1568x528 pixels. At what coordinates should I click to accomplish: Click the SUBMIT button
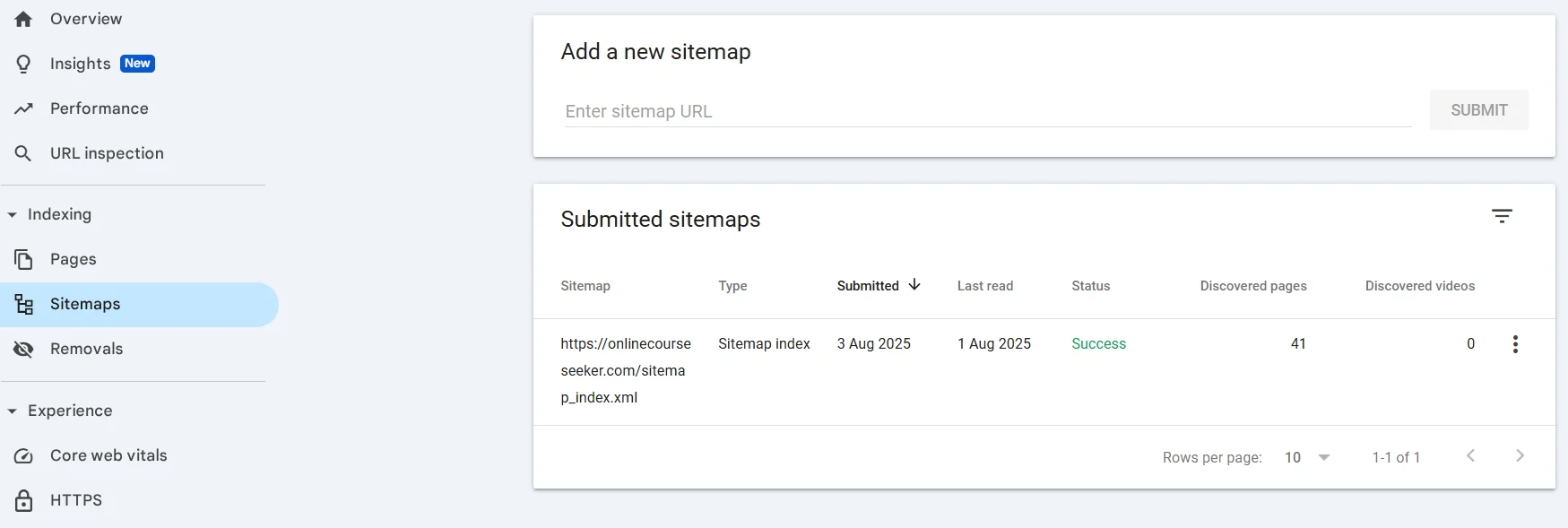(x=1479, y=110)
